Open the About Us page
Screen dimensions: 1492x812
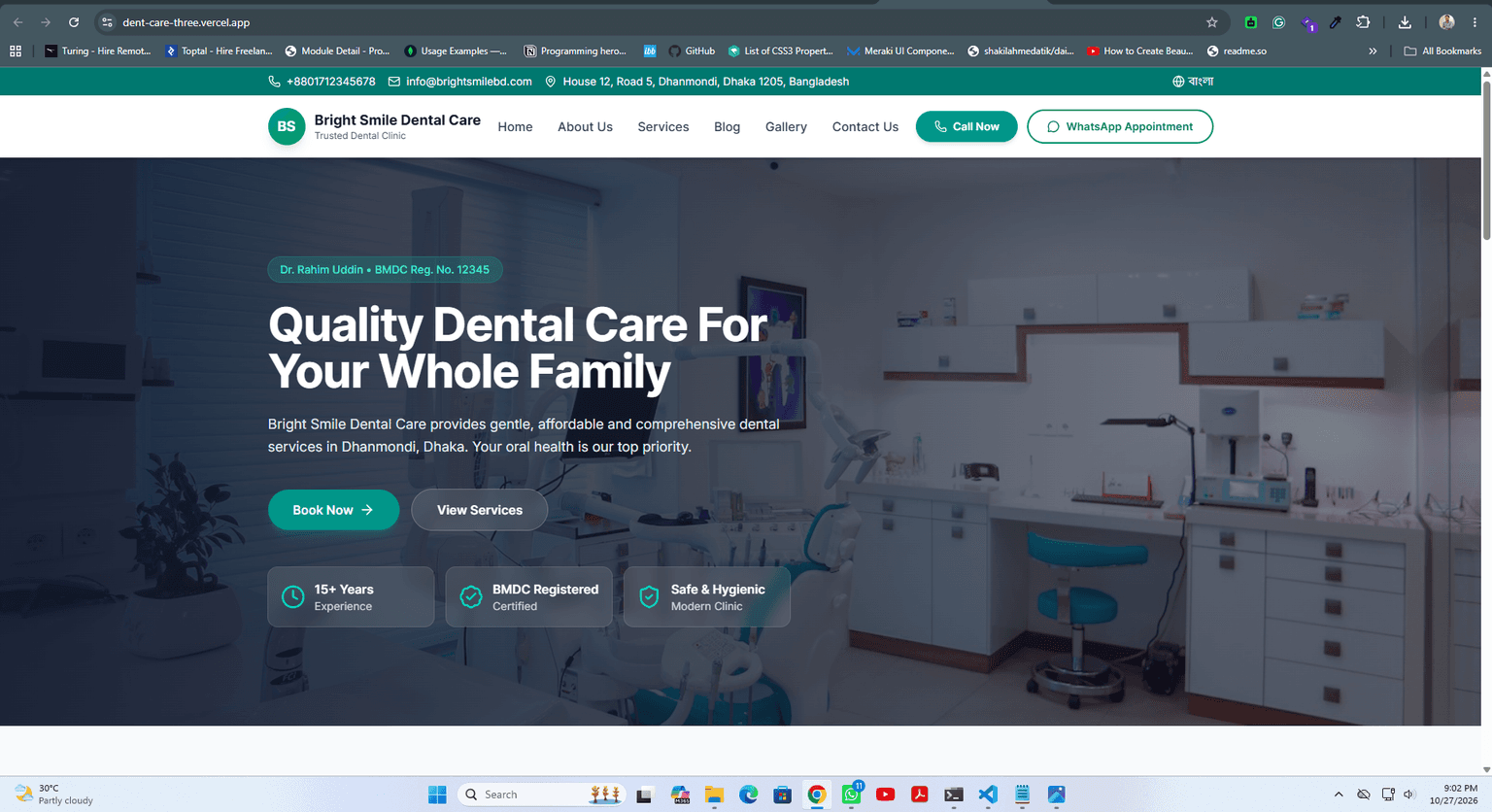coord(585,127)
